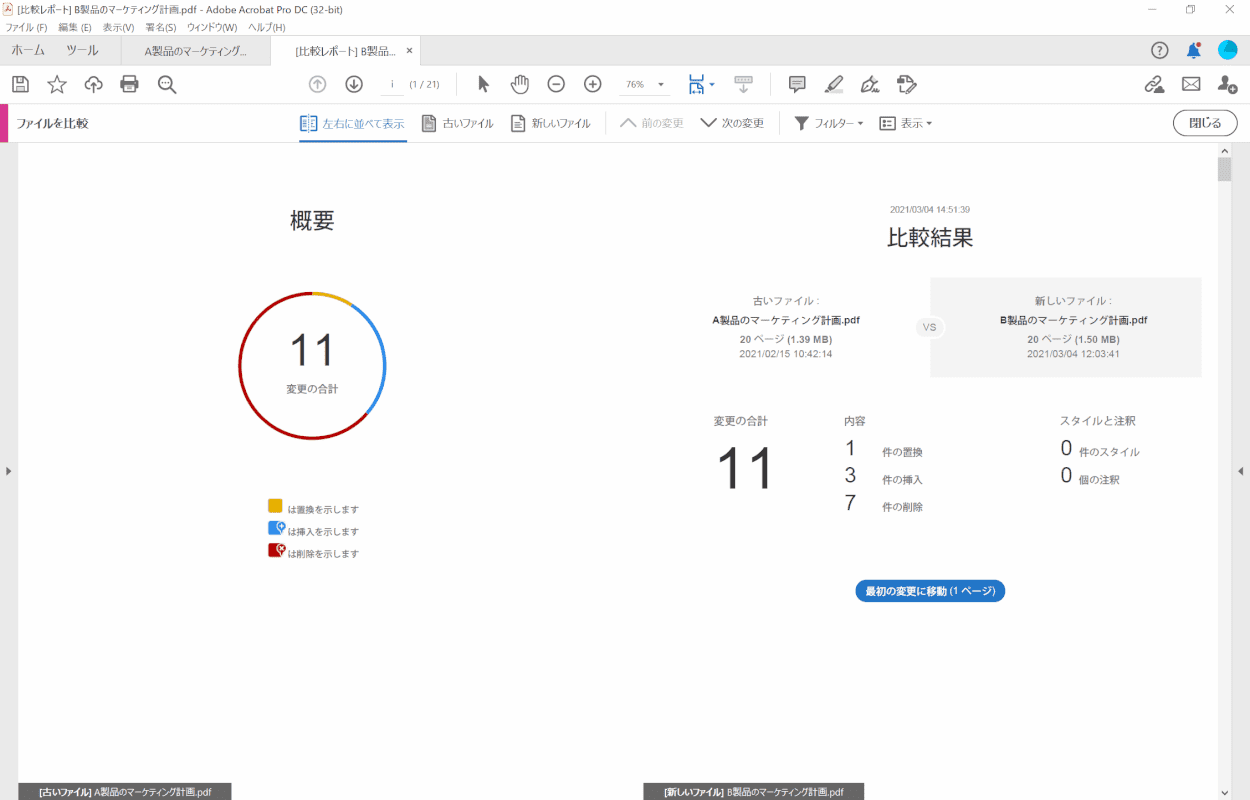Open the 表示(V) menu

(x=118, y=27)
